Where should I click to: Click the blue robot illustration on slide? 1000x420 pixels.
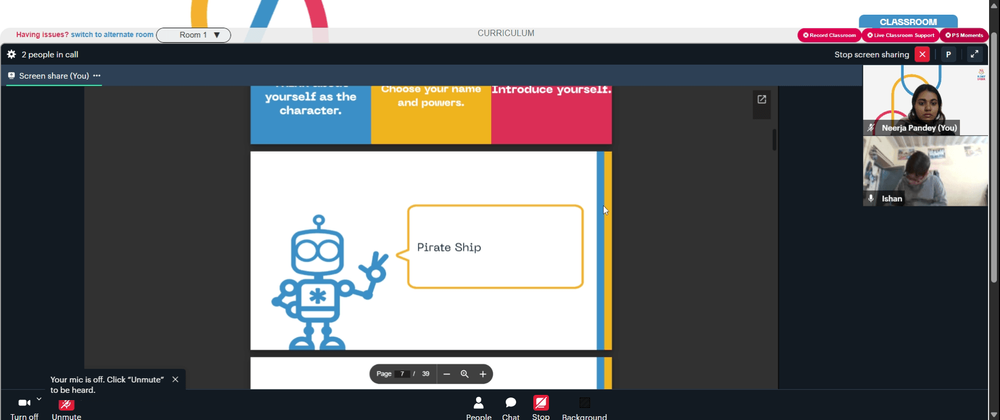click(x=330, y=283)
